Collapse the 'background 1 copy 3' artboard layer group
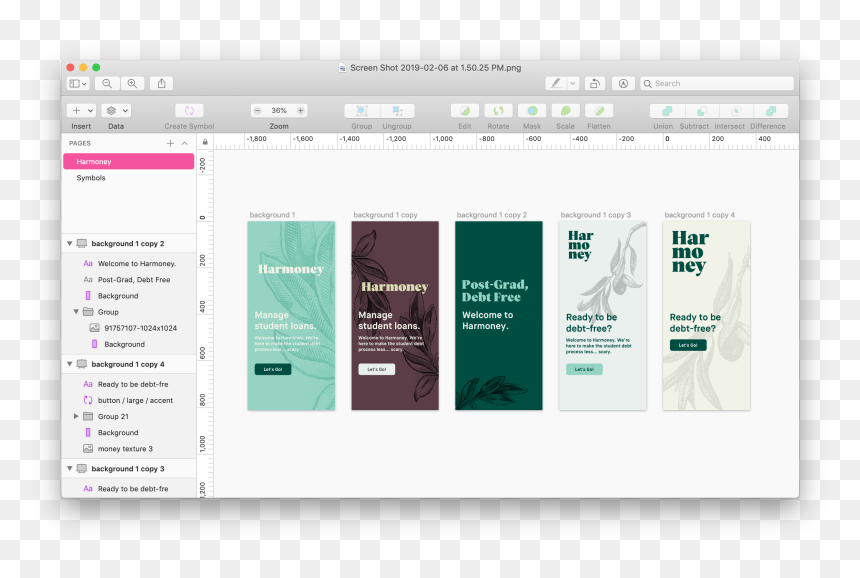860x578 pixels. click(70, 469)
